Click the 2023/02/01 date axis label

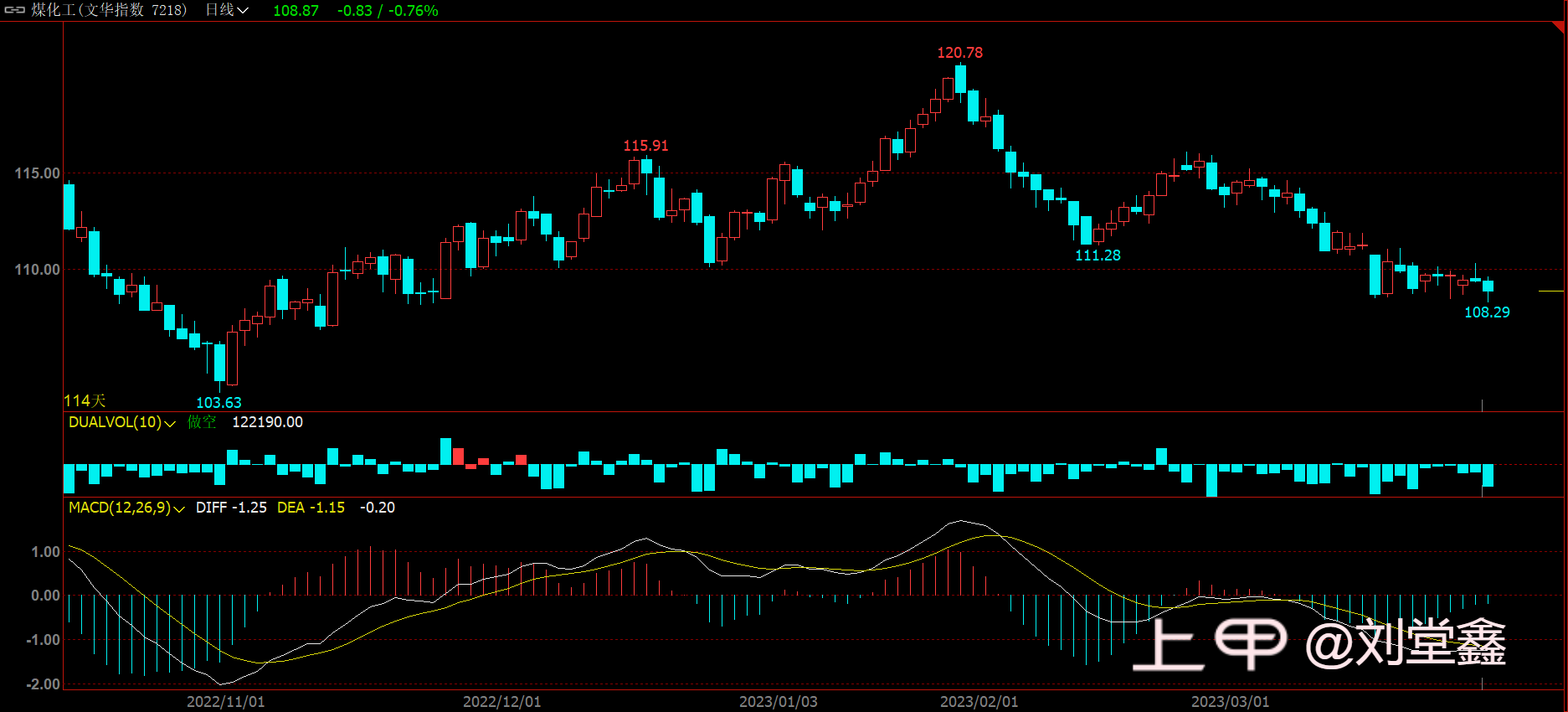(x=979, y=702)
